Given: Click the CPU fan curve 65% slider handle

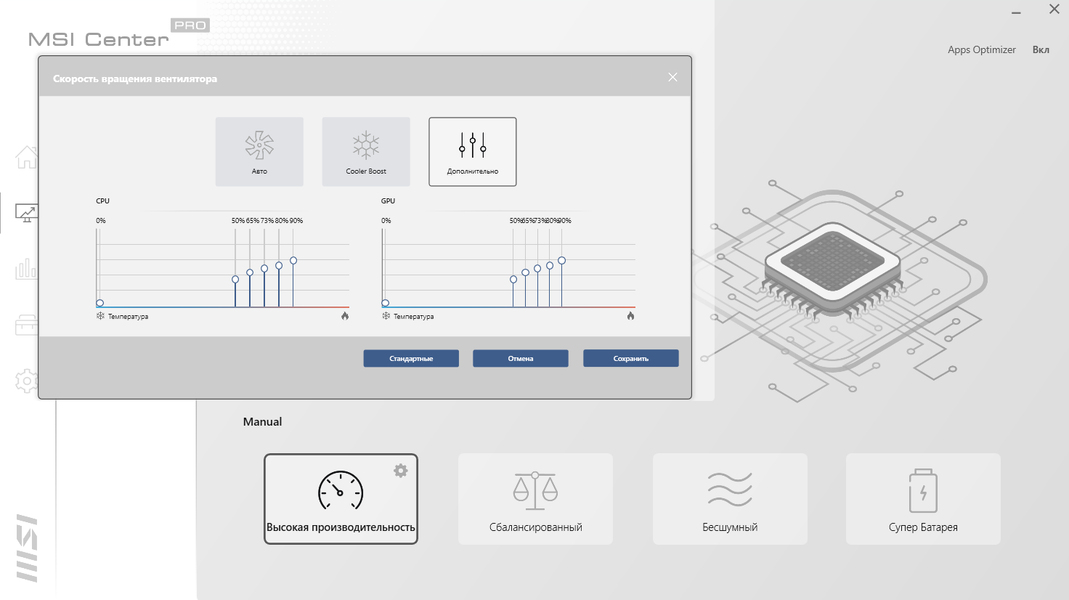Looking at the screenshot, I should pos(250,272).
